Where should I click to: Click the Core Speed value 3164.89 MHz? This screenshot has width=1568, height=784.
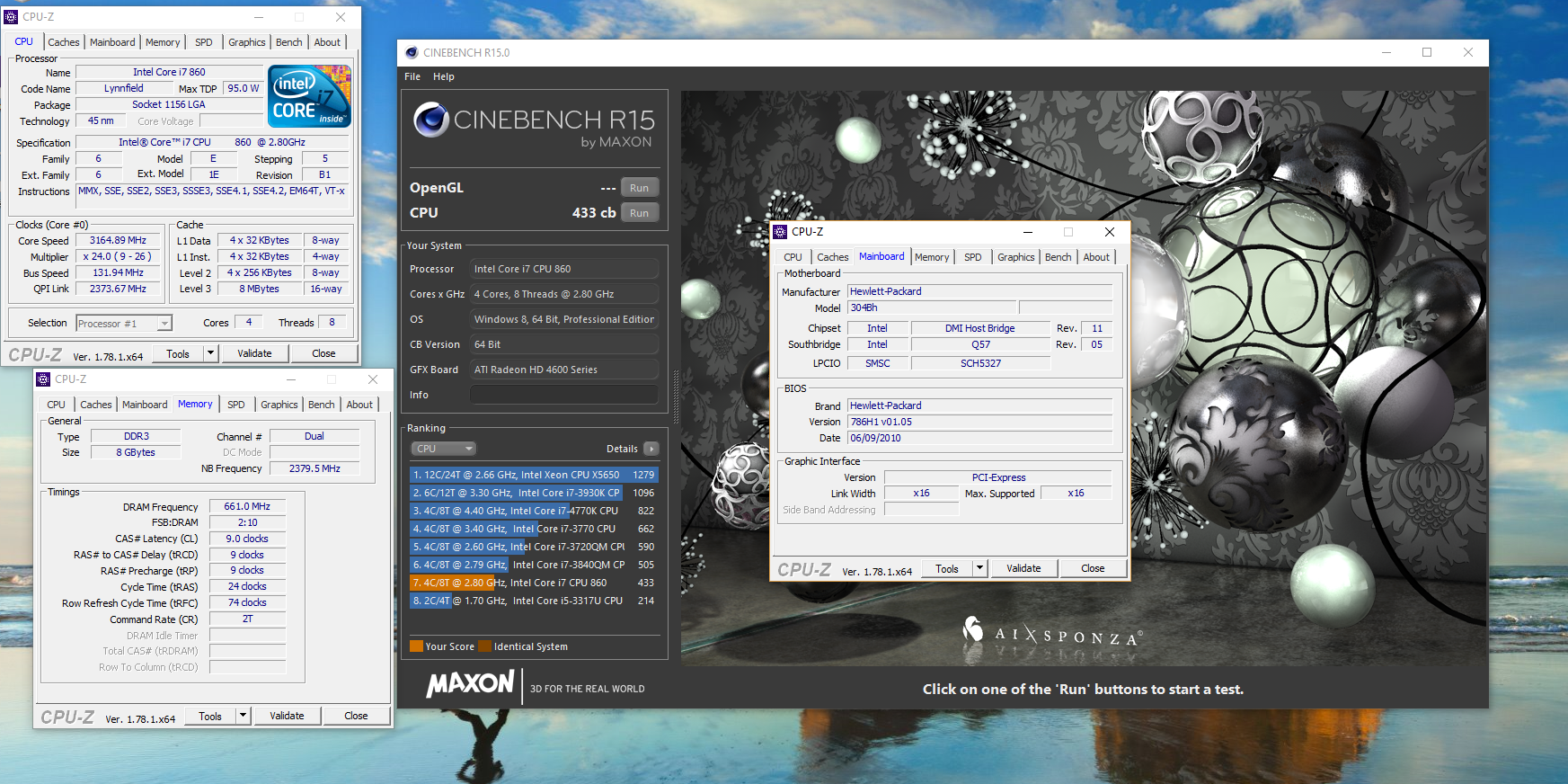(x=118, y=241)
